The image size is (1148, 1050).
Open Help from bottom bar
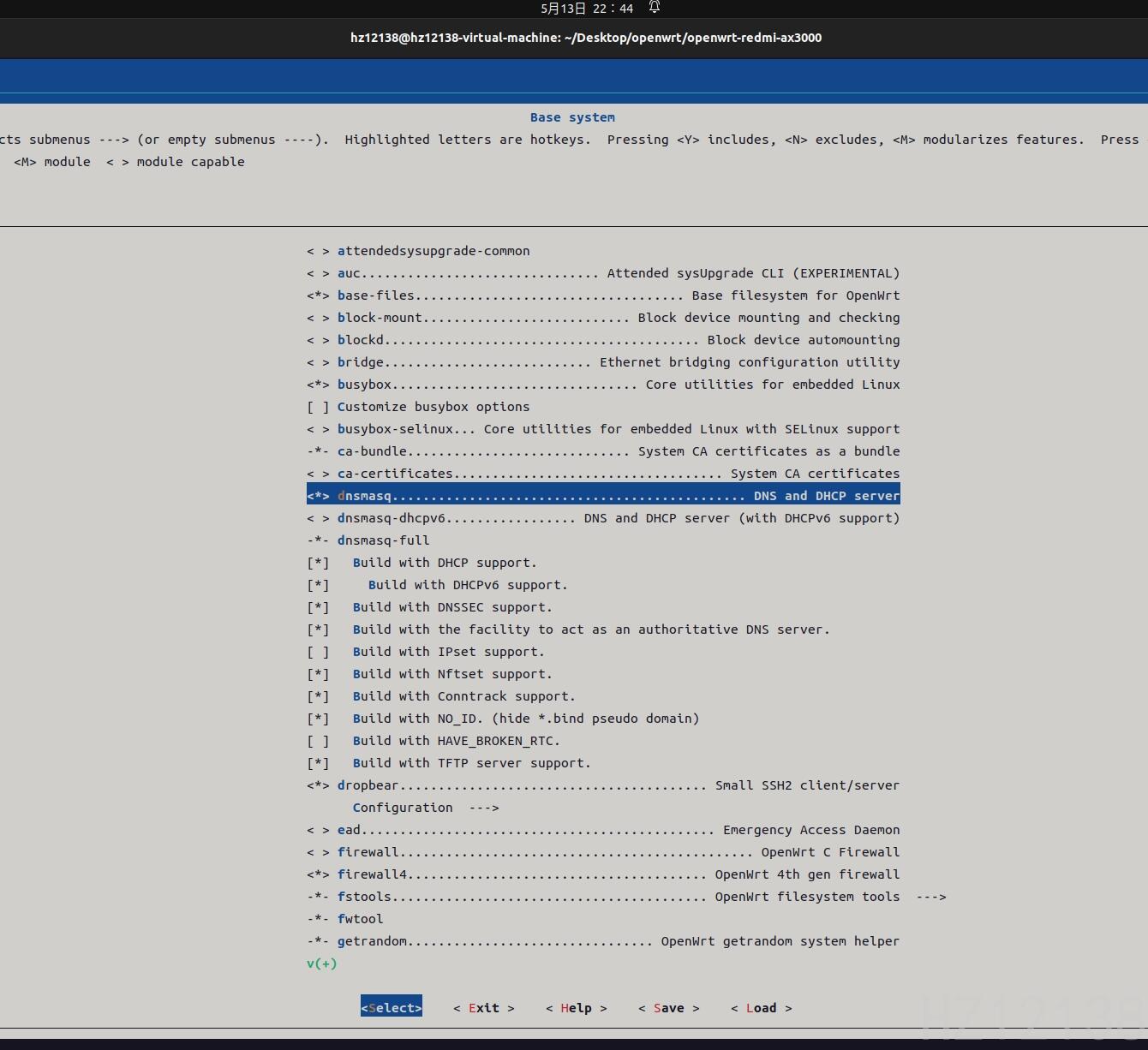pos(577,1008)
